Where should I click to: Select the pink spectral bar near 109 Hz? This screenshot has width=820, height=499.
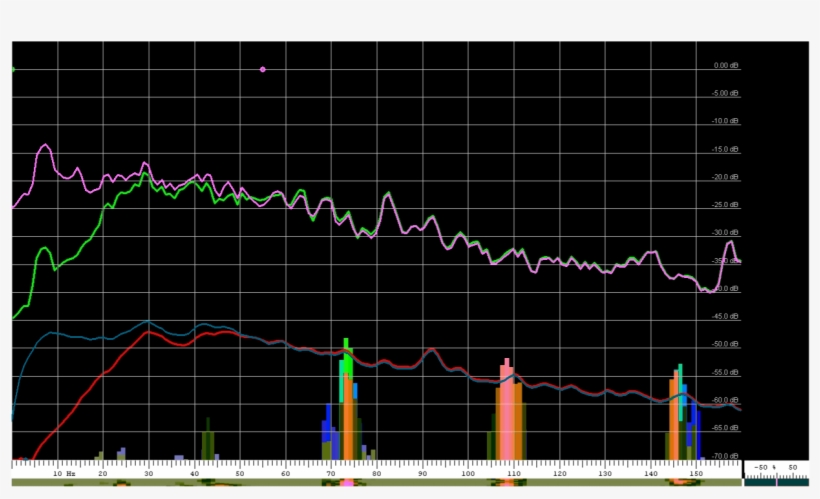pos(508,410)
